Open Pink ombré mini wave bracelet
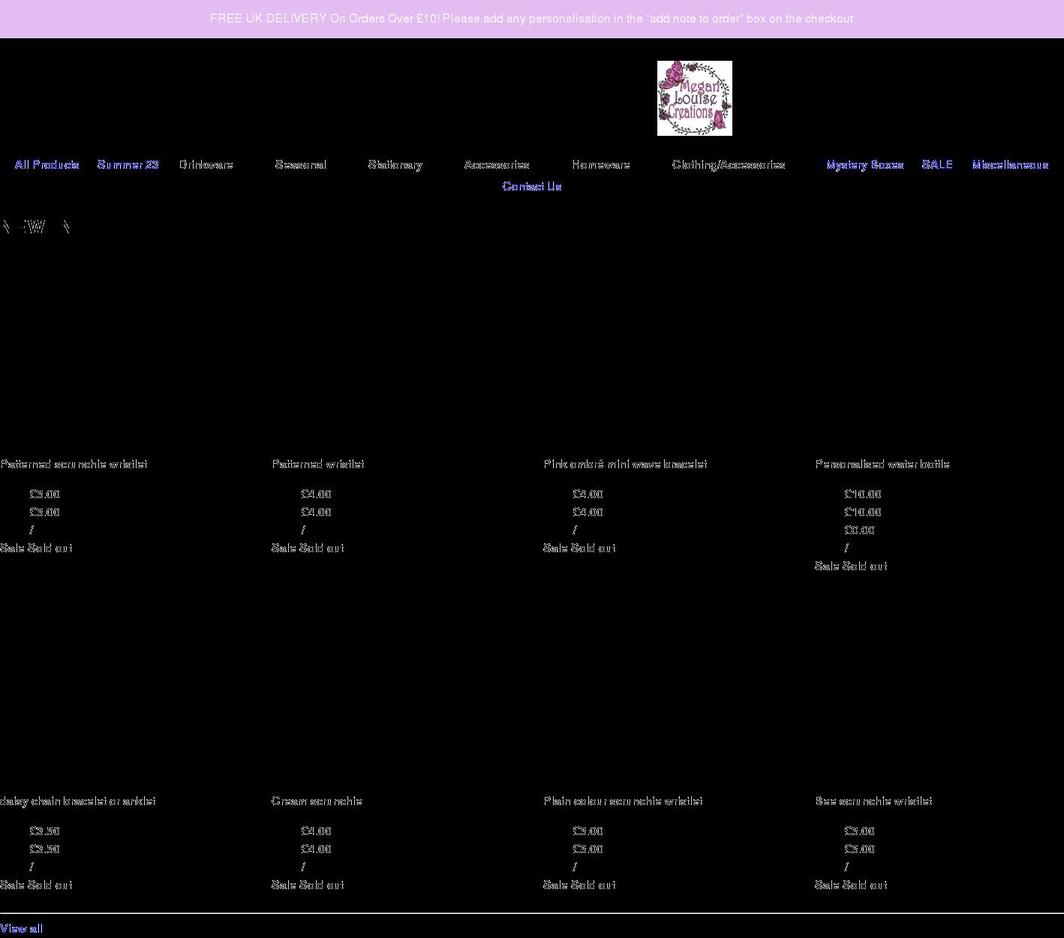 pyautogui.click(x=625, y=464)
